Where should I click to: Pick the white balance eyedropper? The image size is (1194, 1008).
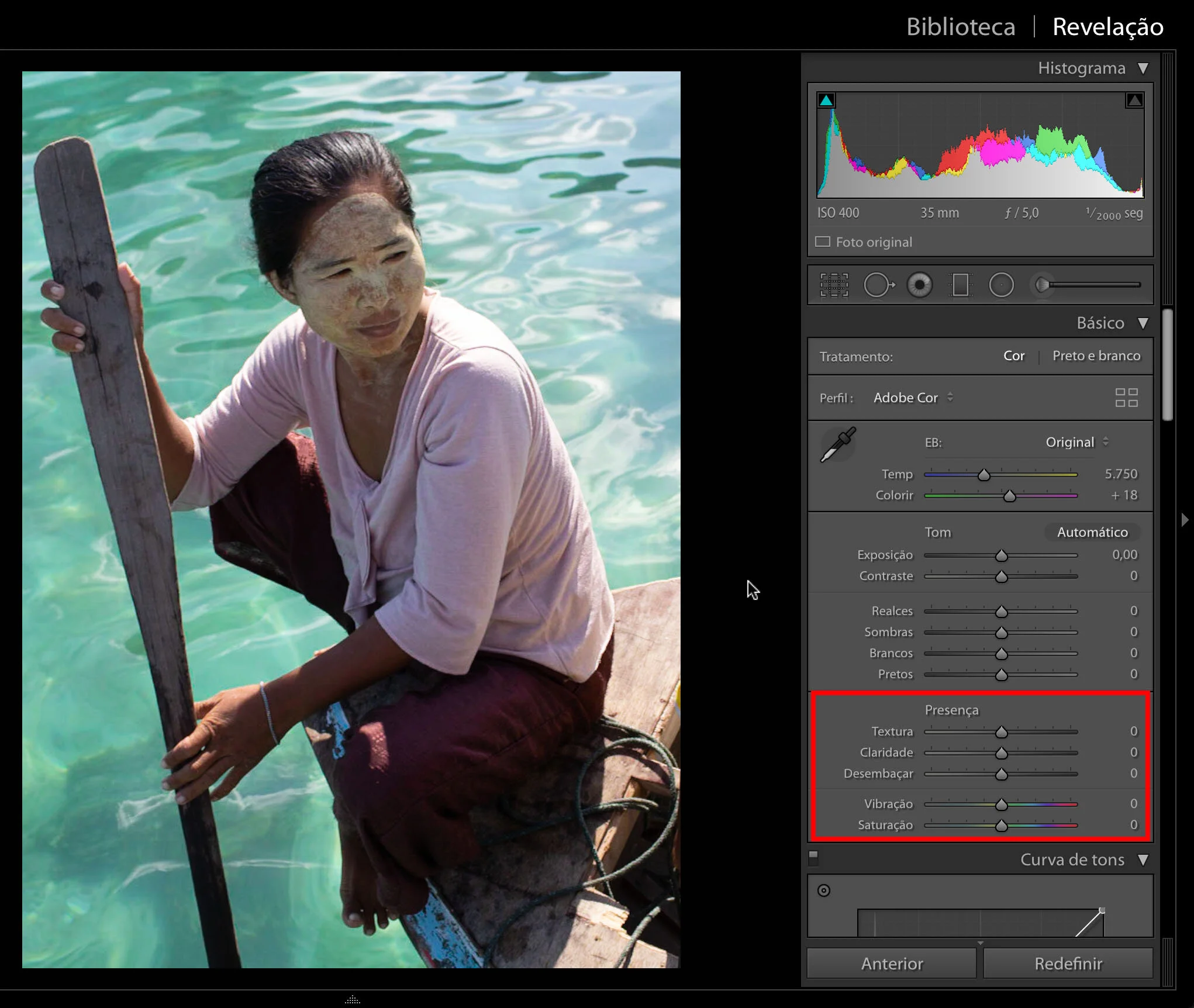point(838,444)
